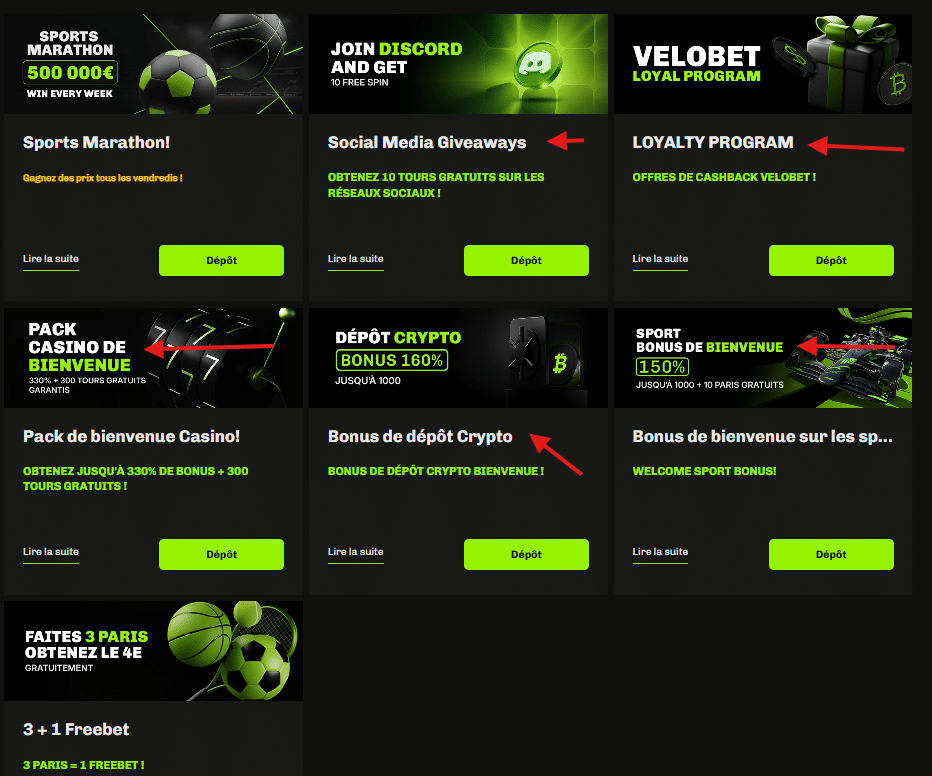Open Lire la suite for sports welcome bonus
932x776 pixels.
(660, 552)
